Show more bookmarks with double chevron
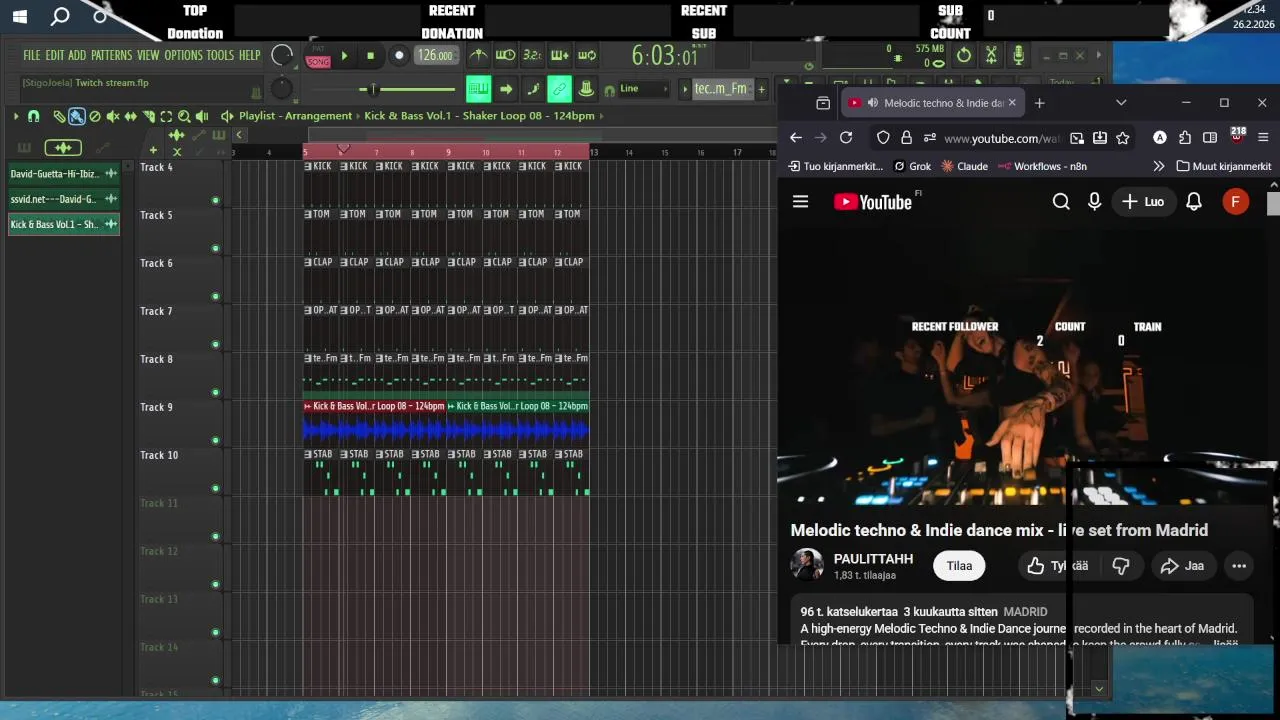 click(x=1159, y=166)
